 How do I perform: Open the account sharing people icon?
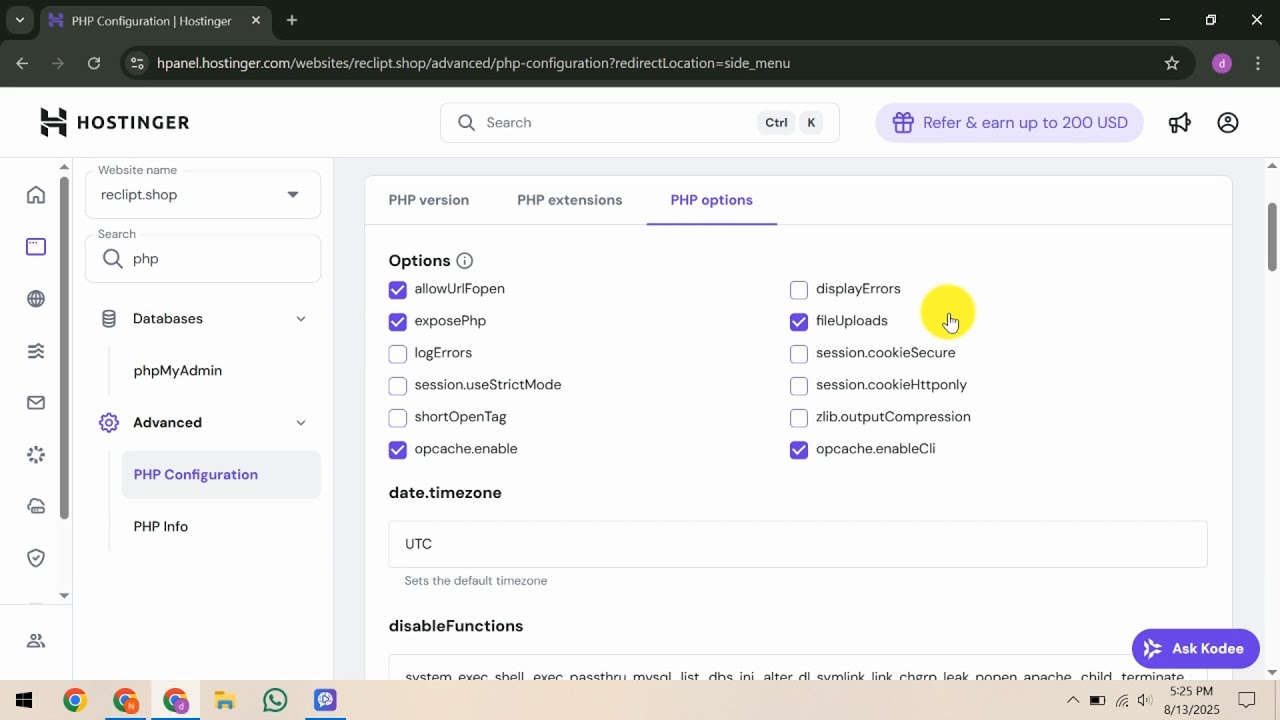[36, 641]
